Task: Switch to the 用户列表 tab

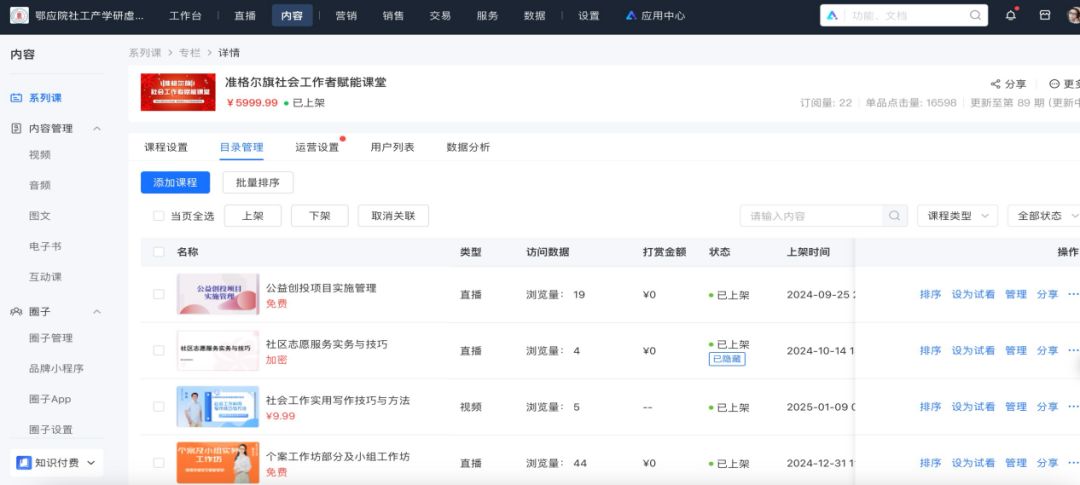Action: pyautogui.click(x=392, y=147)
